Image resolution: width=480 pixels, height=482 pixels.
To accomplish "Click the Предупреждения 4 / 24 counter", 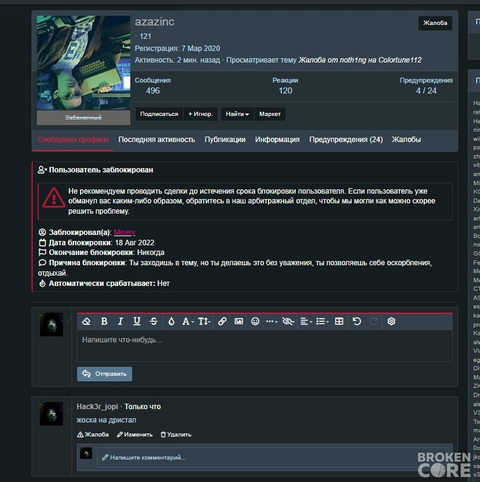I will 426,86.
